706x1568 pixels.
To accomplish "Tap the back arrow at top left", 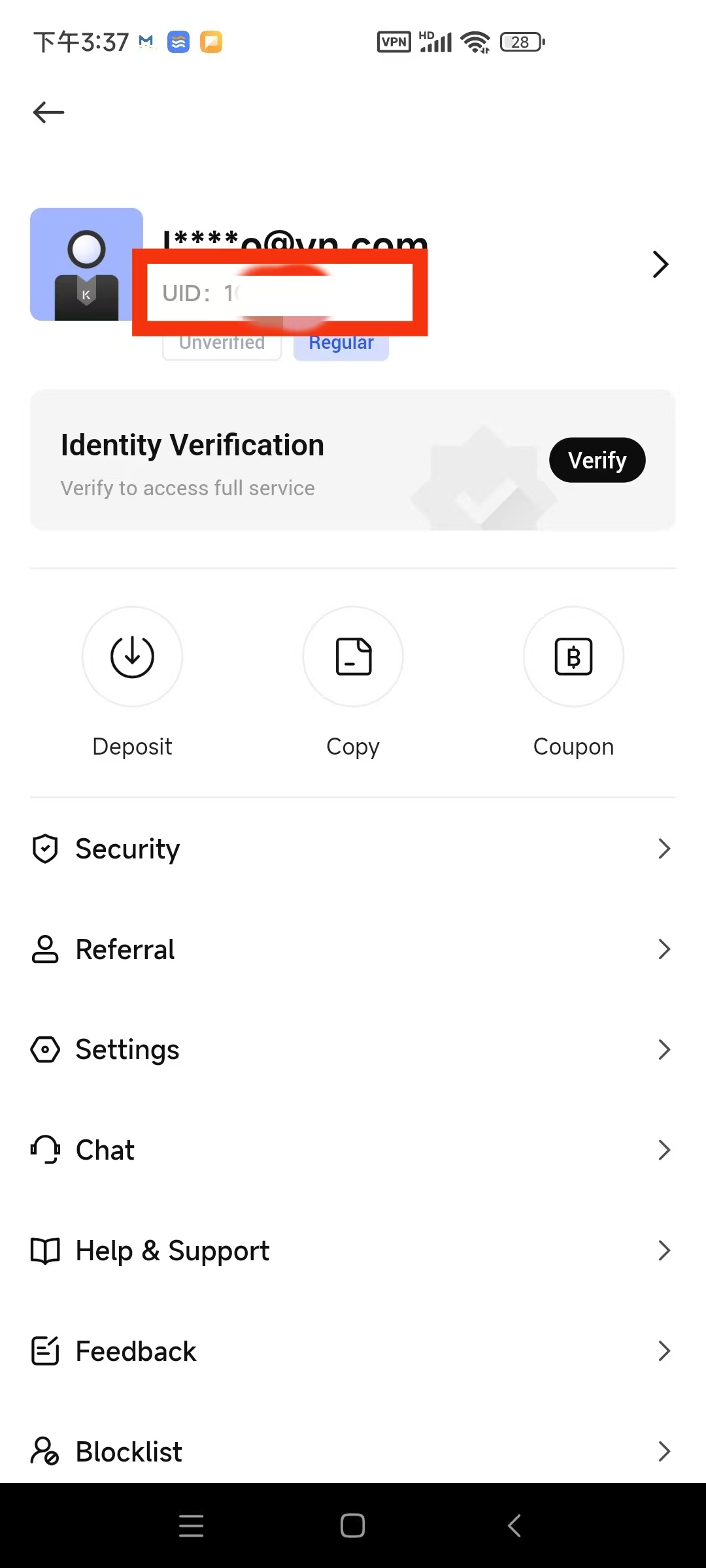I will [x=49, y=112].
